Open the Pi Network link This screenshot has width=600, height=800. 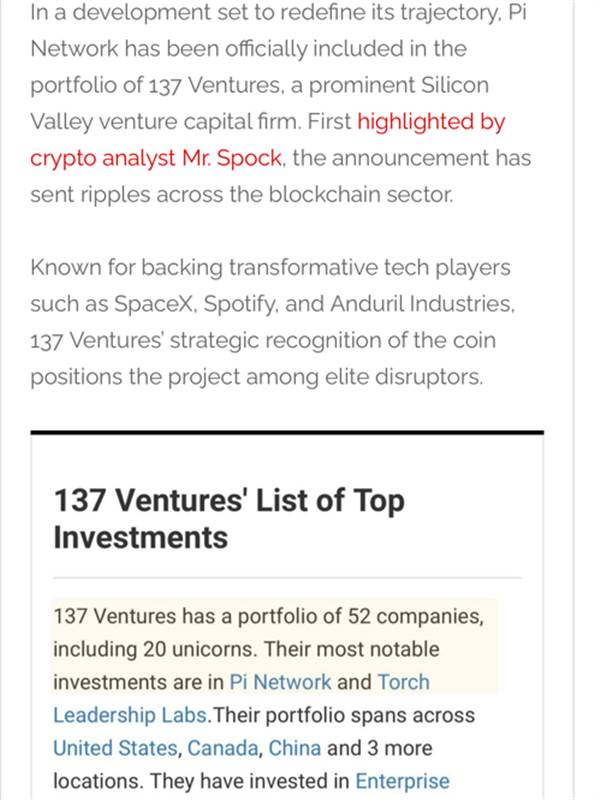click(x=280, y=682)
